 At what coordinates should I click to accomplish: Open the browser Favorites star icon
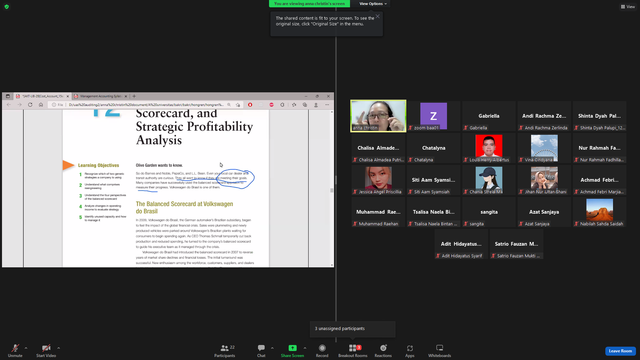point(294,105)
